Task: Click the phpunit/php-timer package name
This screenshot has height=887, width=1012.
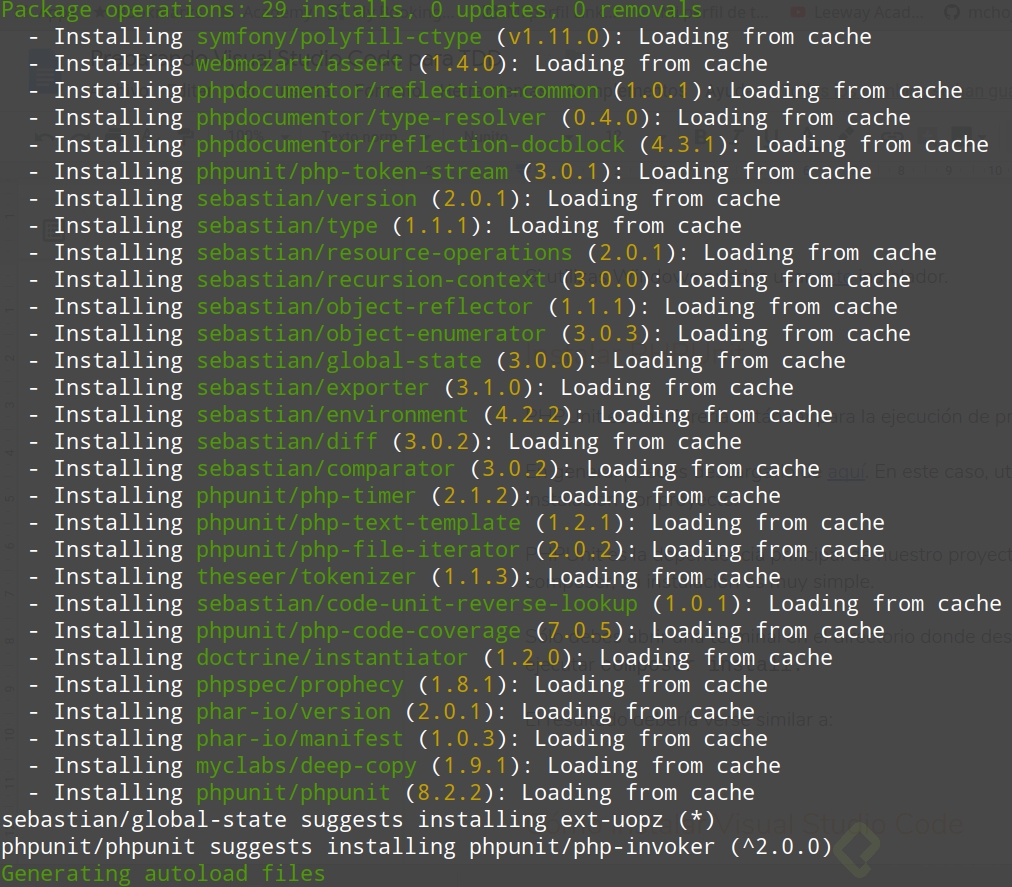Action: 307,496
